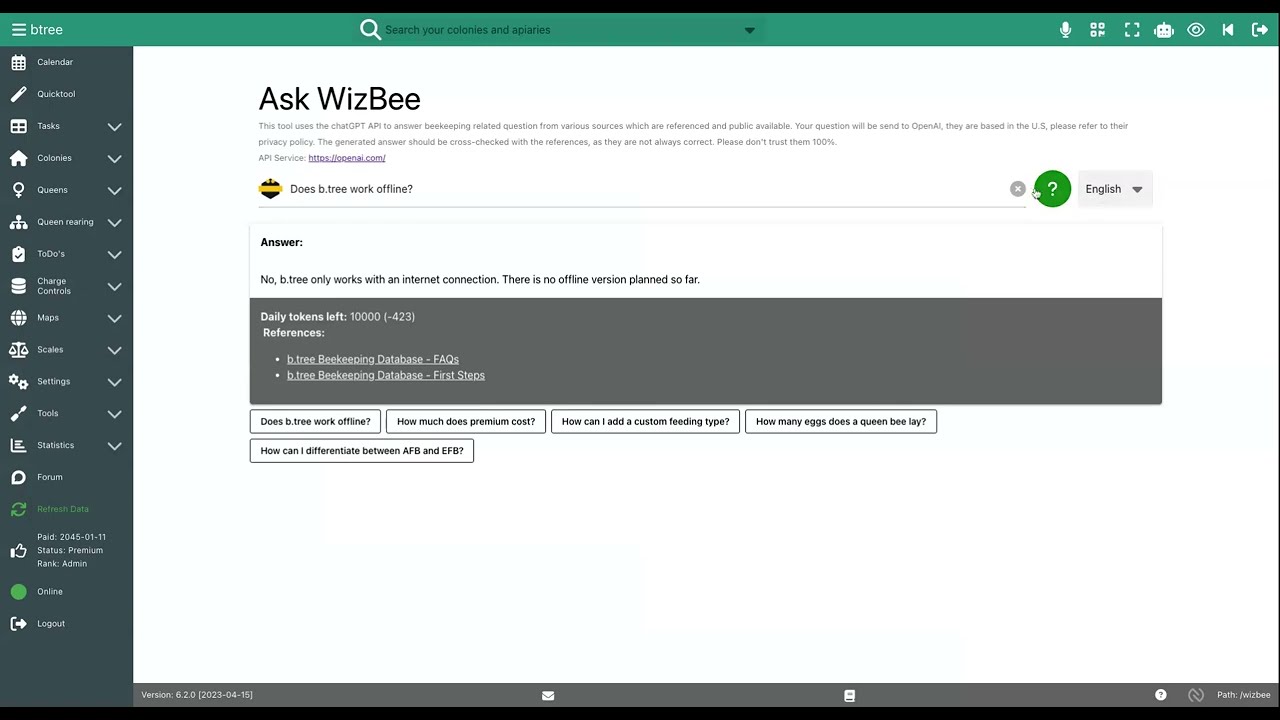
Task: Expand the Queen rearing submenu chevron
Action: click(115, 223)
